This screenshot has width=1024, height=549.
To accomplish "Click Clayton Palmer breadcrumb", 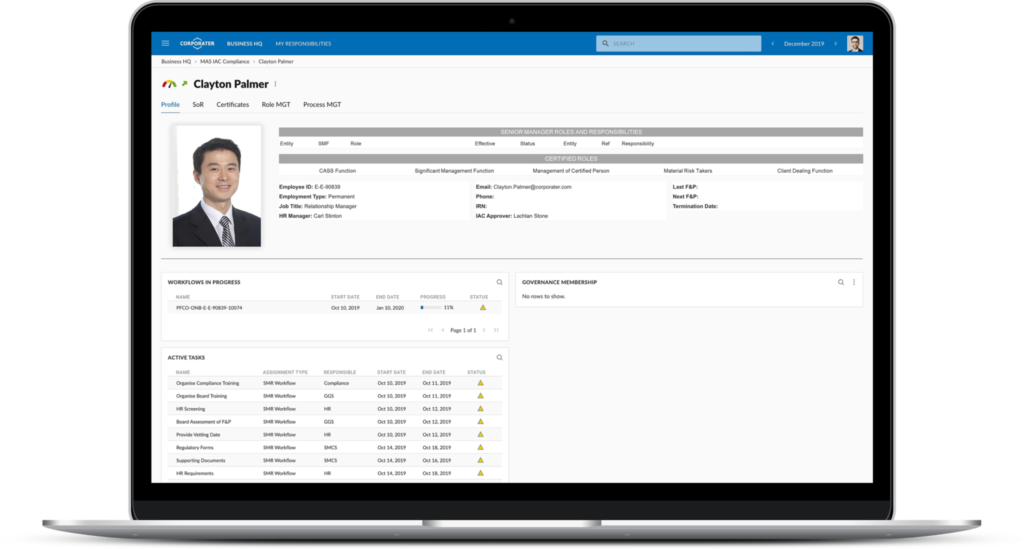I will pos(276,61).
